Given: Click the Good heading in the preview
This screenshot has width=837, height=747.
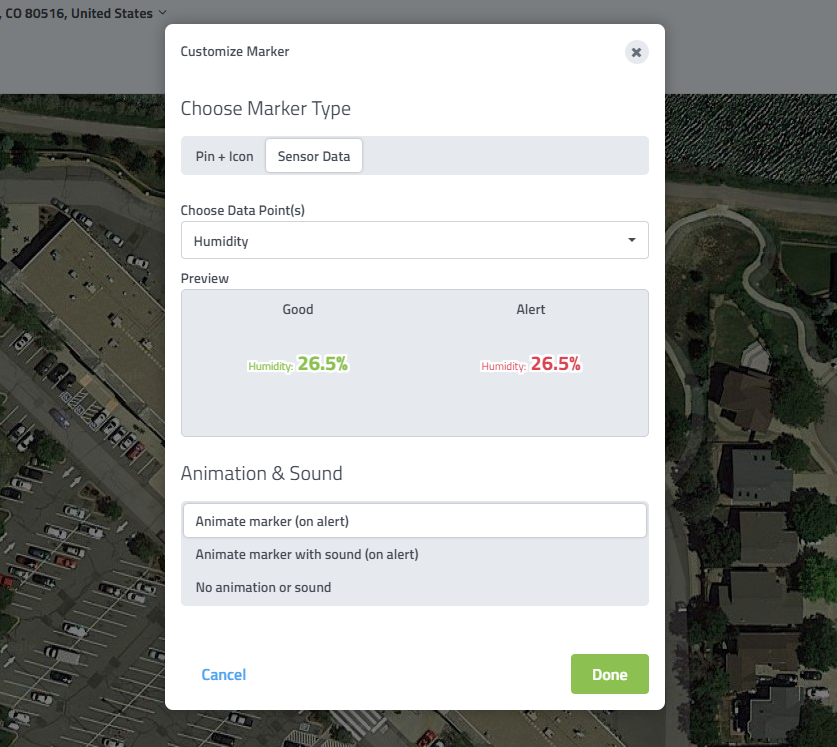Looking at the screenshot, I should [x=298, y=309].
